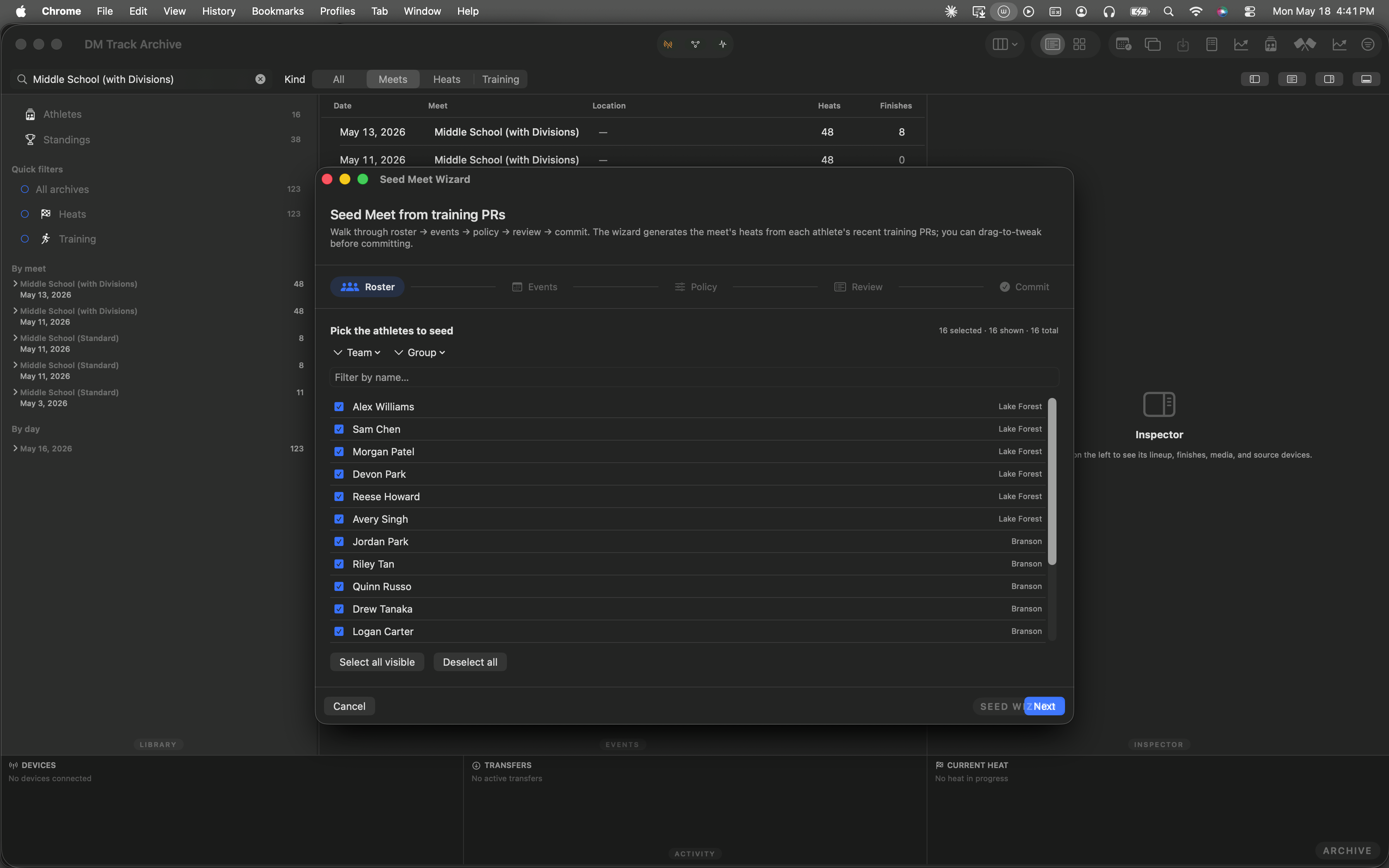
Task: Click the pulse waveform toolbar icon
Action: click(x=723, y=44)
